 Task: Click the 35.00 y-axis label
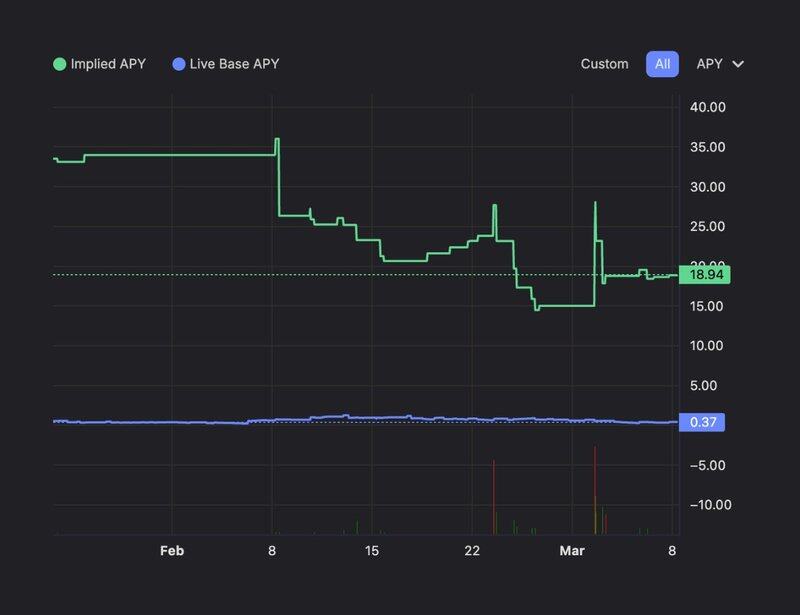707,148
